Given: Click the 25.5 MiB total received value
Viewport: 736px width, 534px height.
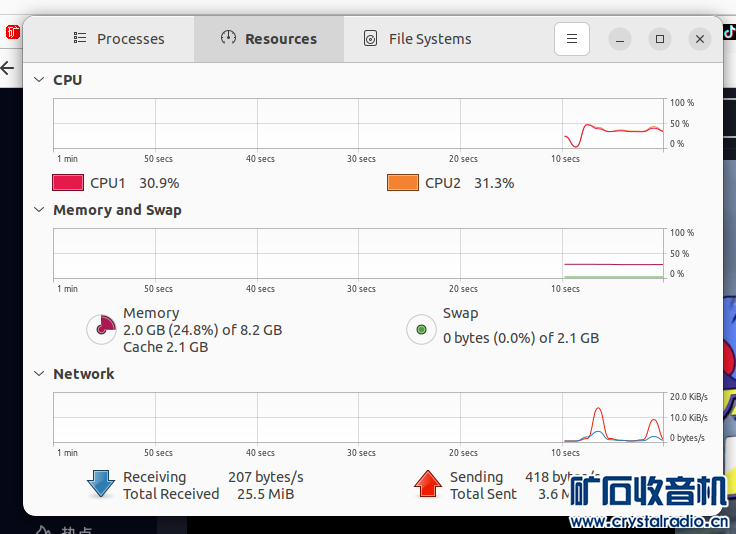Looking at the screenshot, I should click(266, 494).
